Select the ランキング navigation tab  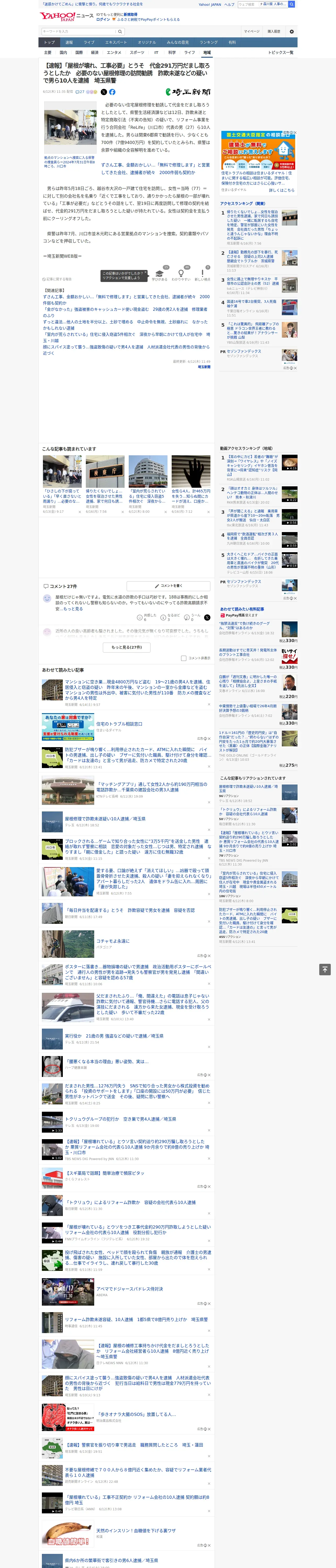click(209, 43)
